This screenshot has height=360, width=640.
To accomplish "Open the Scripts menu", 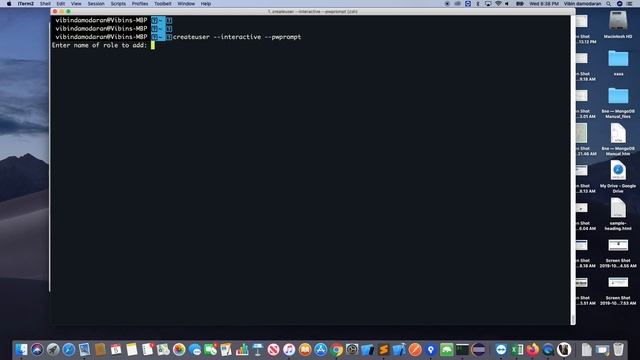I will (118, 4).
